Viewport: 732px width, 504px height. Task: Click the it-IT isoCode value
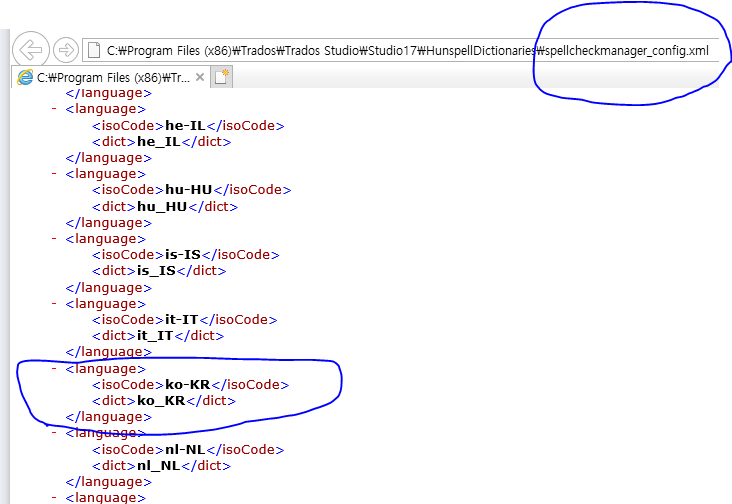click(182, 320)
